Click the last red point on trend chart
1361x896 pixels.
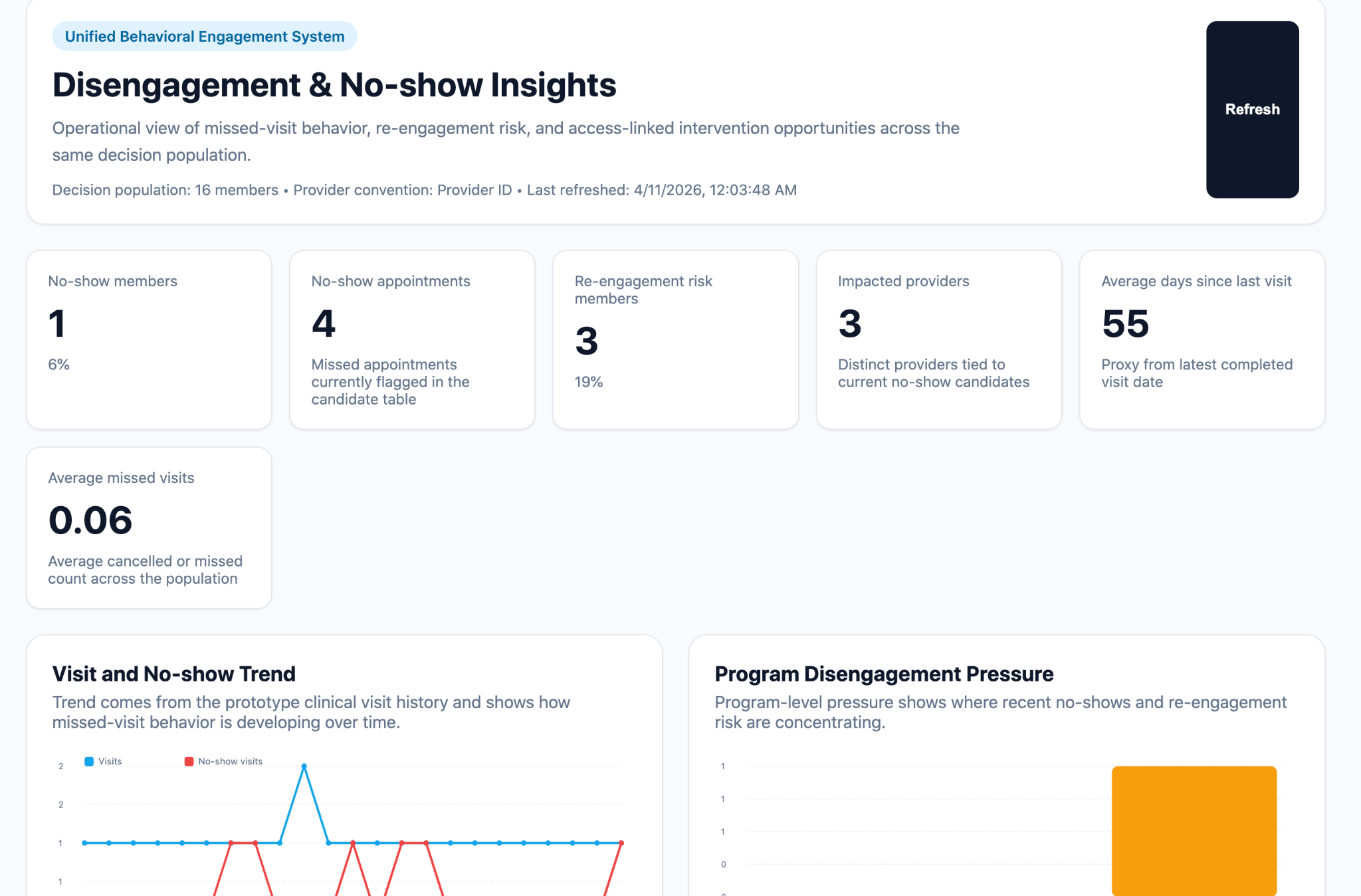tap(621, 843)
